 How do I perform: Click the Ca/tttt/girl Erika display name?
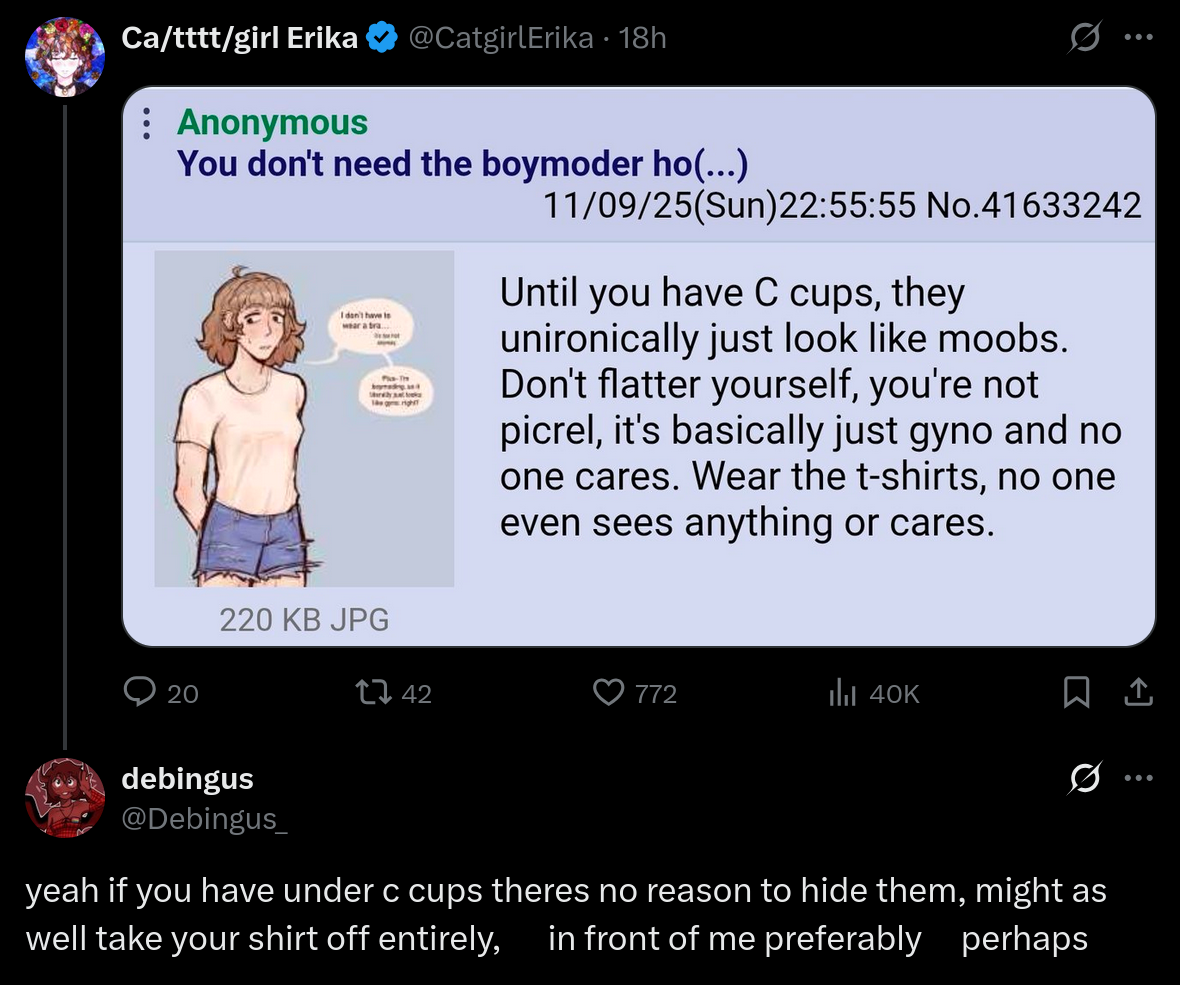pyautogui.click(x=239, y=39)
